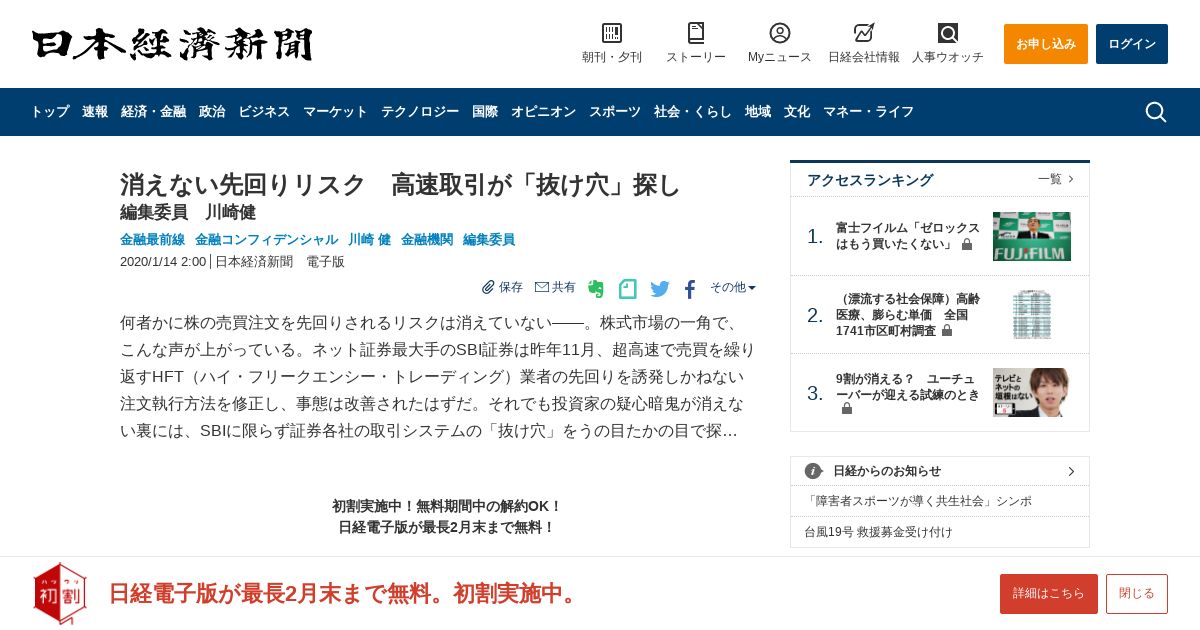Image resolution: width=1200 pixels, height=630 pixels.
Task: Save article with 保存 clip icon
Action: click(502, 287)
